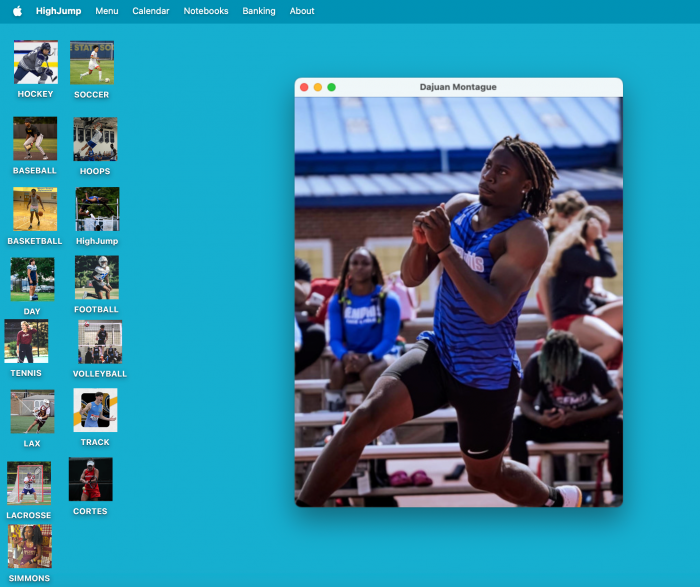This screenshot has width=700, height=587.
Task: Open the CORTES desktop icon
Action: (90, 479)
